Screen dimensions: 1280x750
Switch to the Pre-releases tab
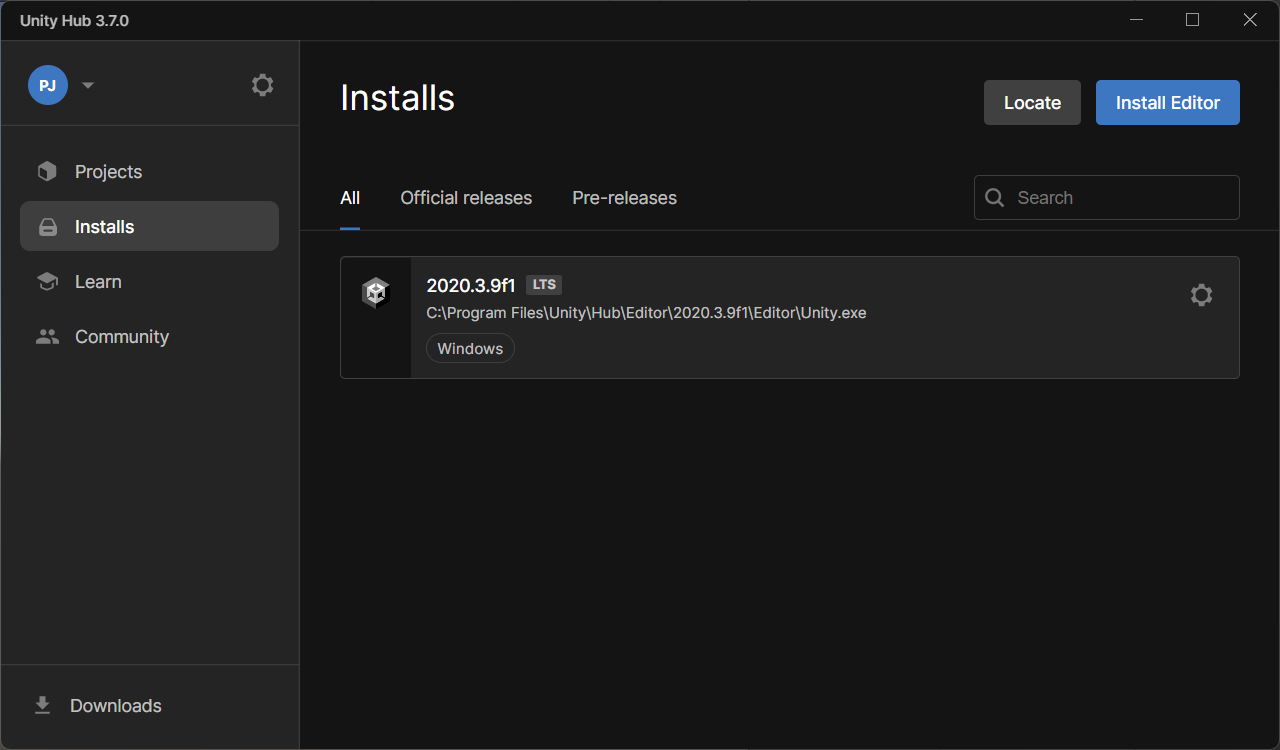(624, 198)
